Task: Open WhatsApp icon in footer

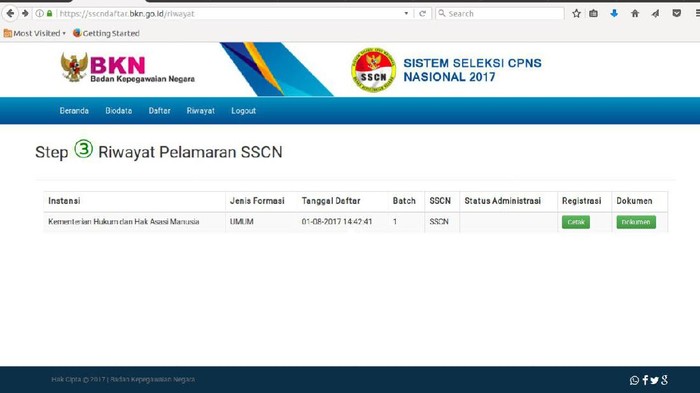Action: coord(634,380)
